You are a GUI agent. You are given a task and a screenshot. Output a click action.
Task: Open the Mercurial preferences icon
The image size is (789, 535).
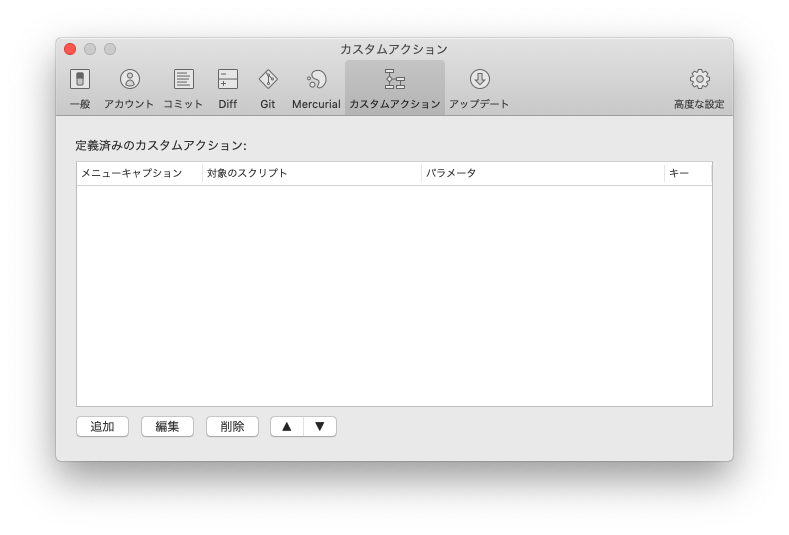coord(317,79)
